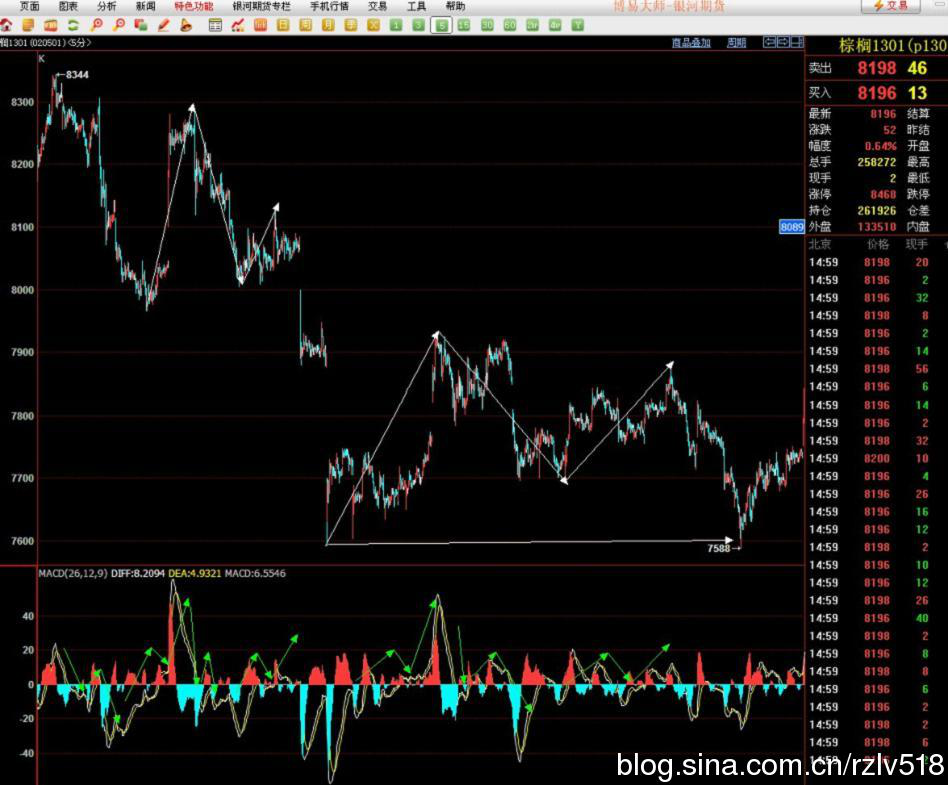Open the 周期 period dropdown link
Viewport: 948px width, 785px height.
[x=736, y=42]
